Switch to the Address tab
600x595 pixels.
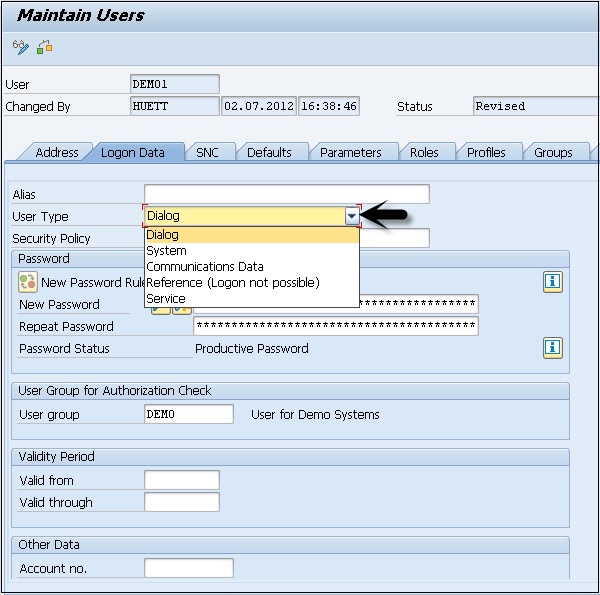(x=56, y=153)
